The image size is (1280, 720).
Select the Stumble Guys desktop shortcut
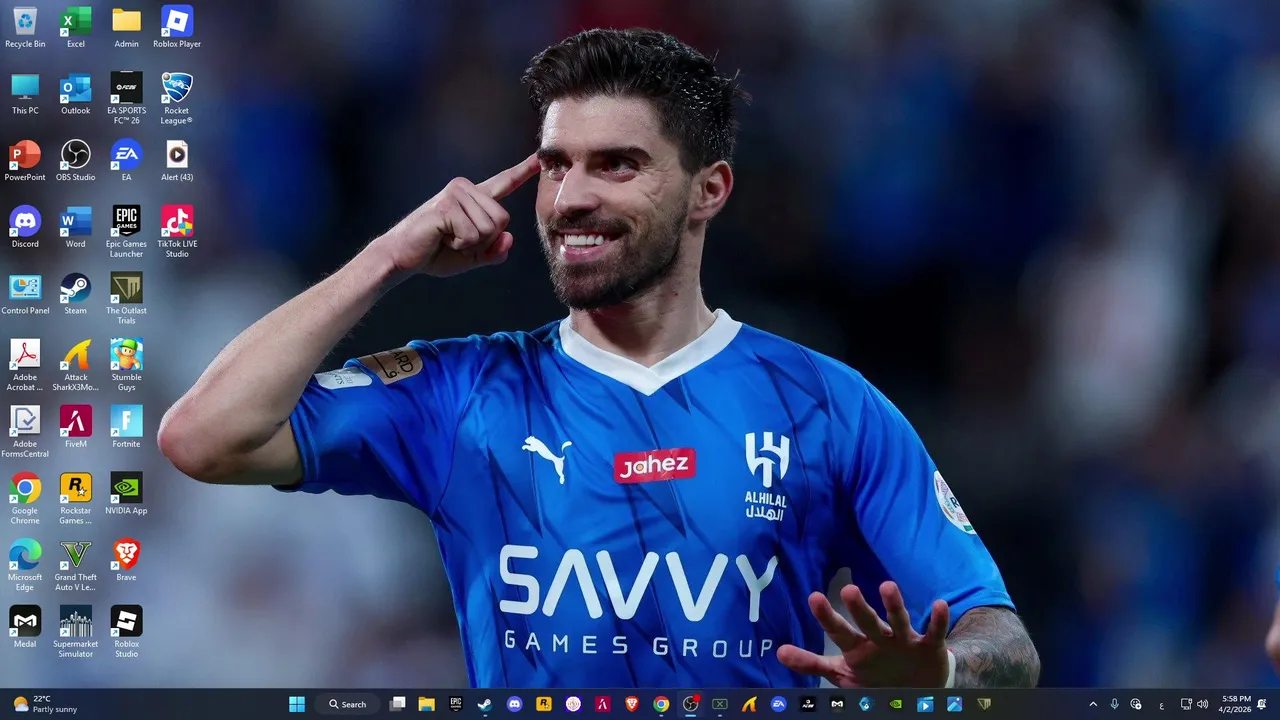point(126,365)
